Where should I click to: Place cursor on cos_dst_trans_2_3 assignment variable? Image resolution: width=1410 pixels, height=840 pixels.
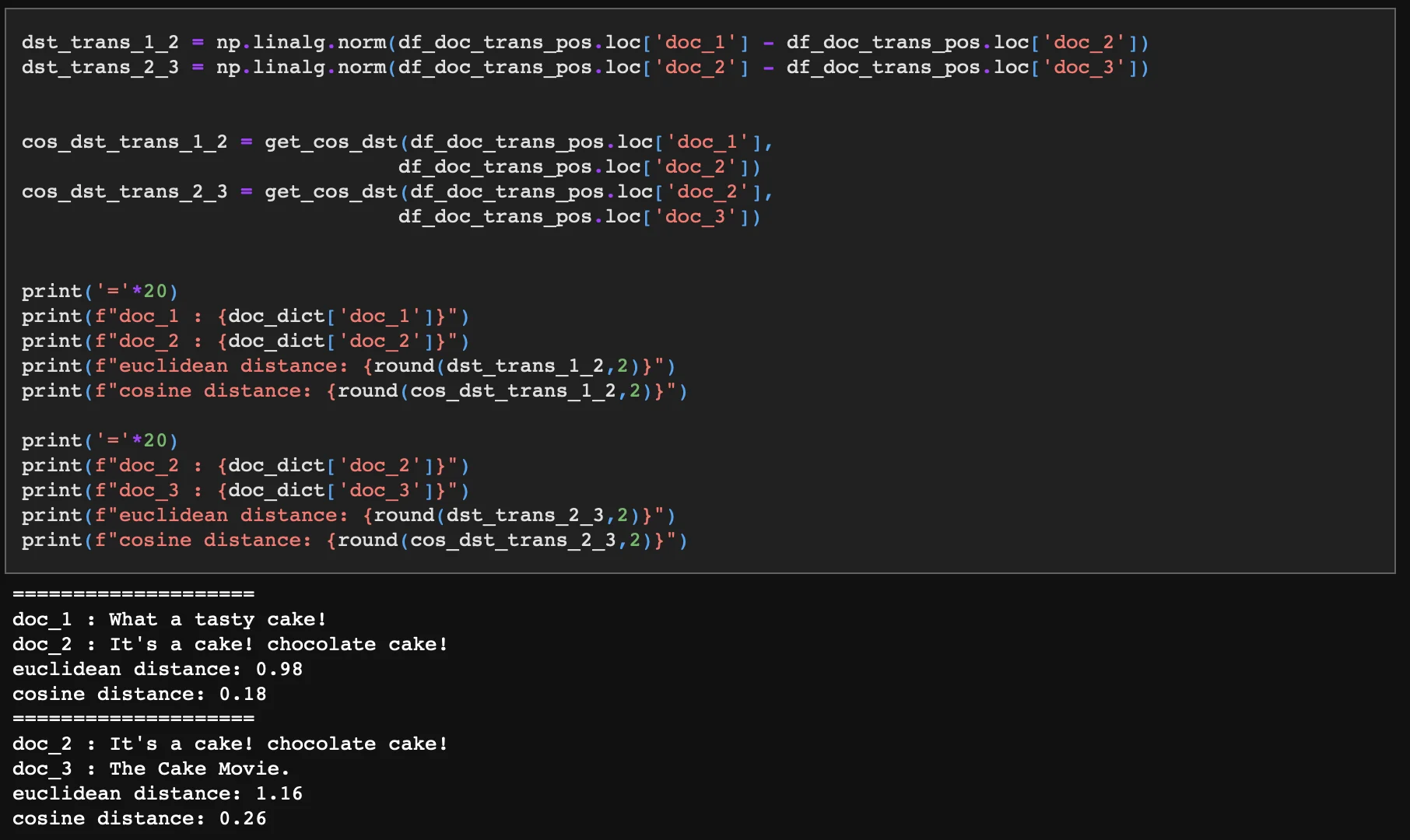(125, 192)
